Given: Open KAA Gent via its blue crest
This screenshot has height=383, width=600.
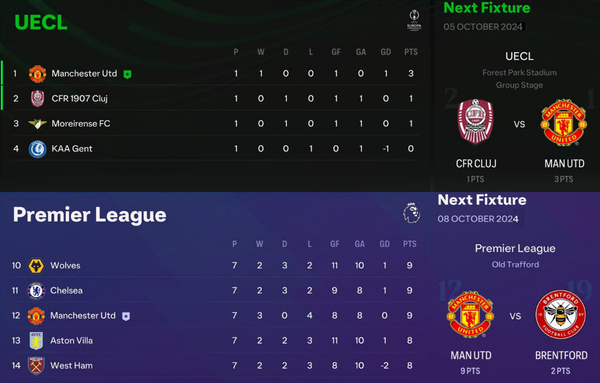Looking at the screenshot, I should pyautogui.click(x=38, y=149).
